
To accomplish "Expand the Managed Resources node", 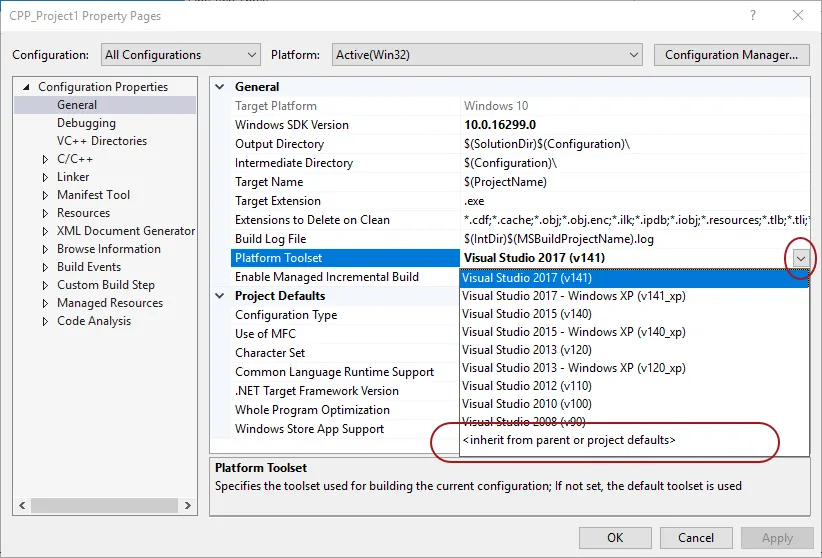I will coord(46,303).
